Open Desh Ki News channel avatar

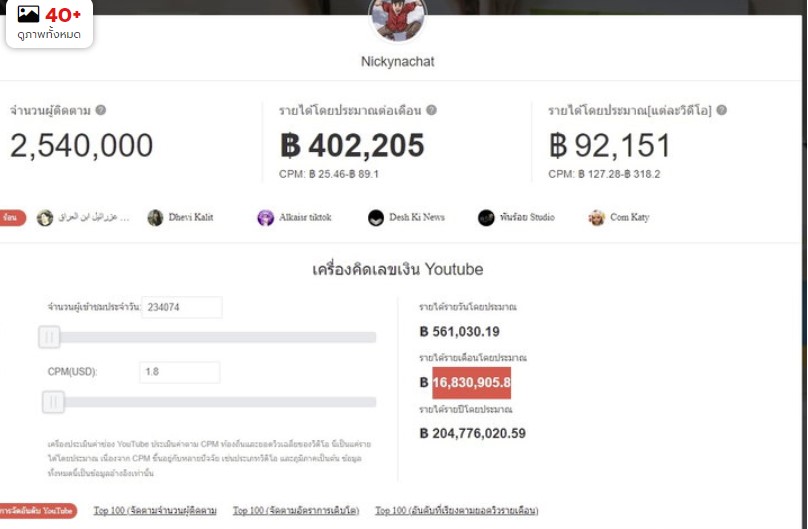pyautogui.click(x=376, y=218)
